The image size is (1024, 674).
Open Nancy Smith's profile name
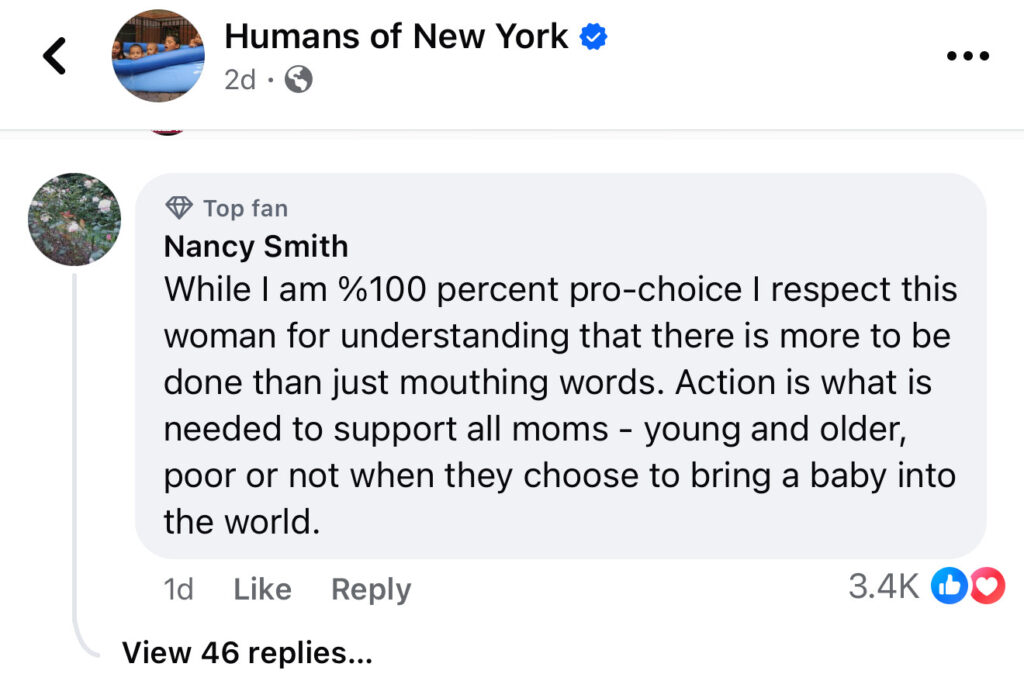pos(256,246)
